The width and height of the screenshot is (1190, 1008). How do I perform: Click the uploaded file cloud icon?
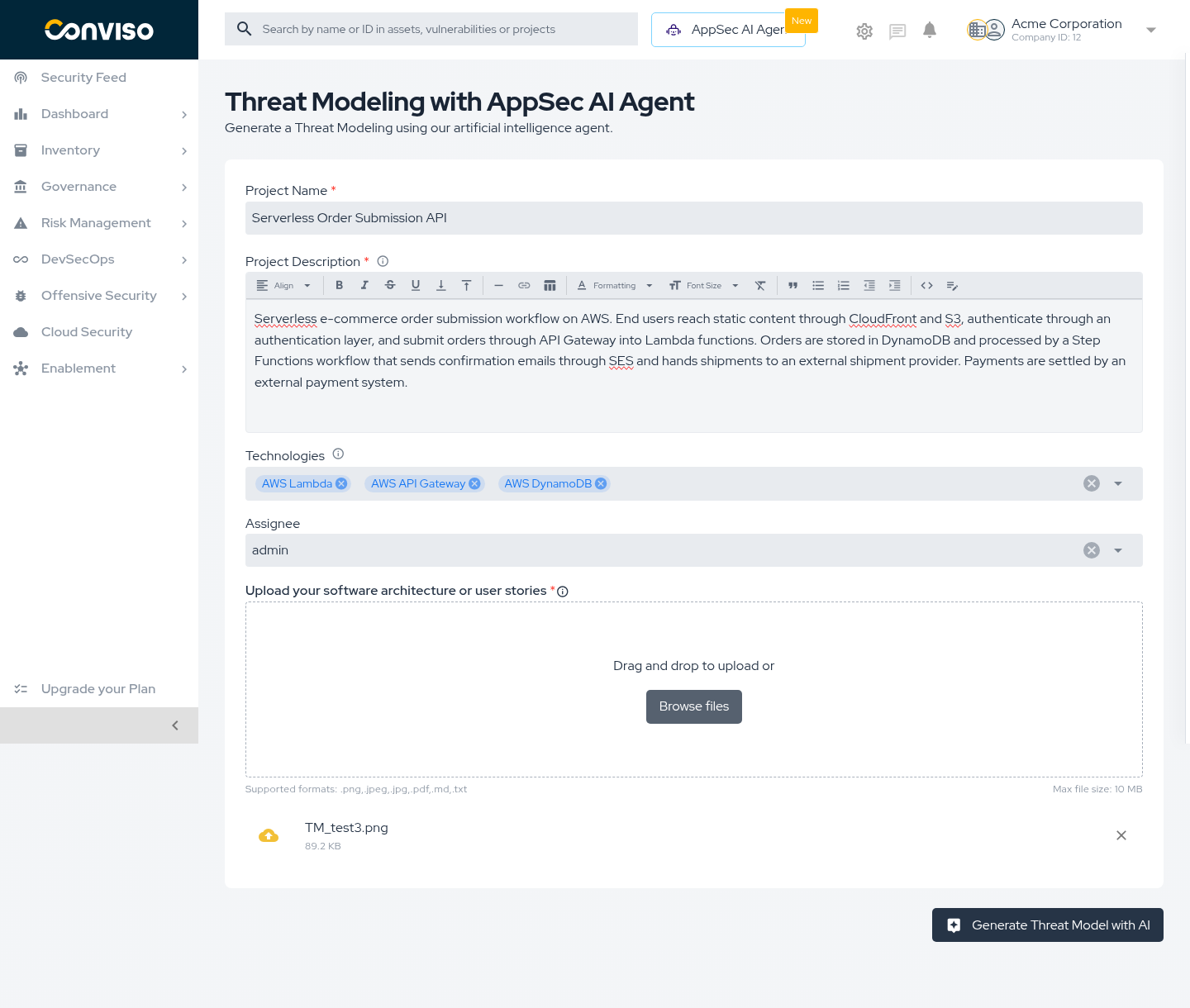pos(269,835)
